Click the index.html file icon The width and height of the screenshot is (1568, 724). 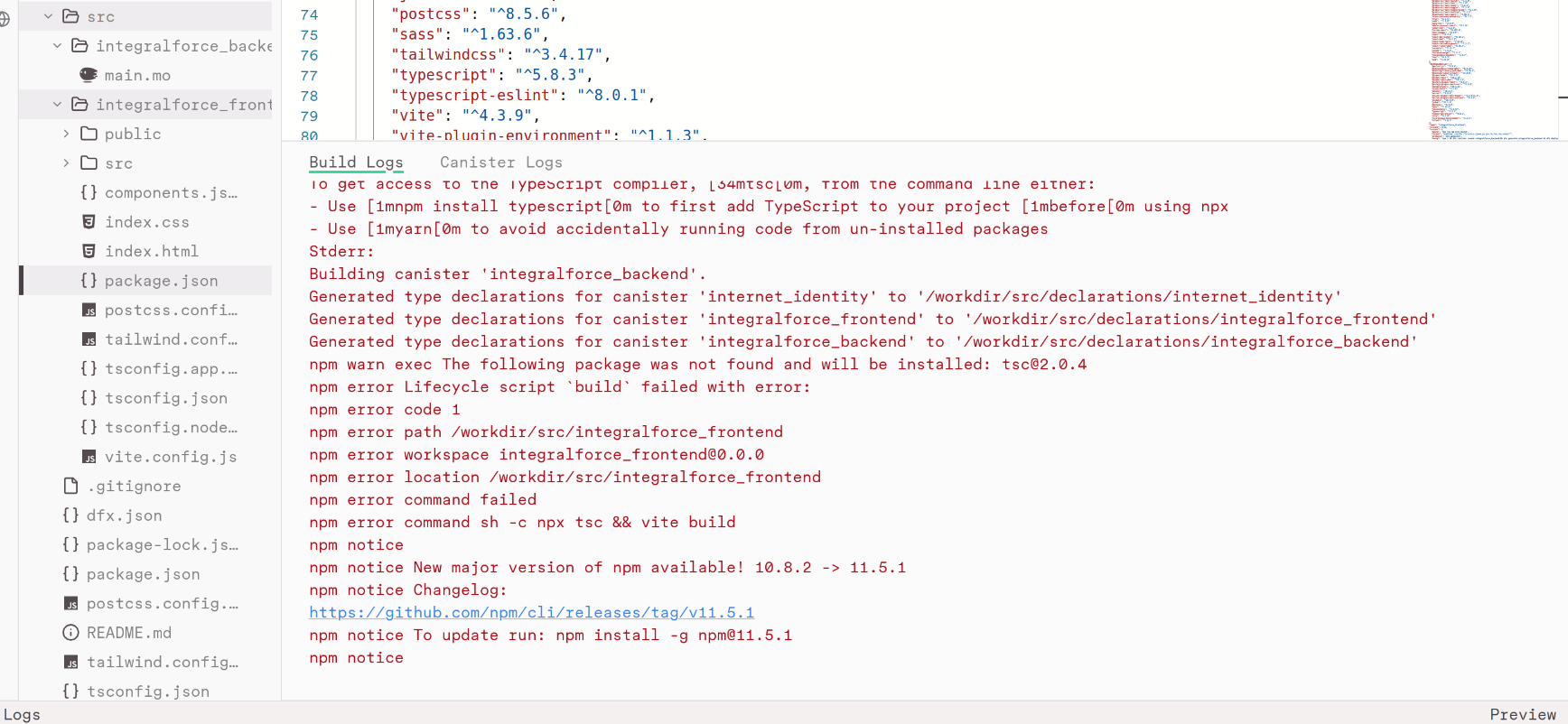pos(89,251)
